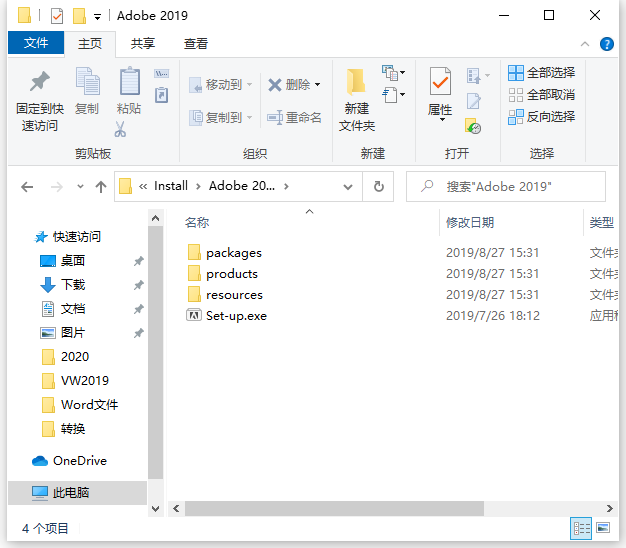Screen dimensions: 626x548
Task: Sort by Date modified column
Action: [x=470, y=222]
